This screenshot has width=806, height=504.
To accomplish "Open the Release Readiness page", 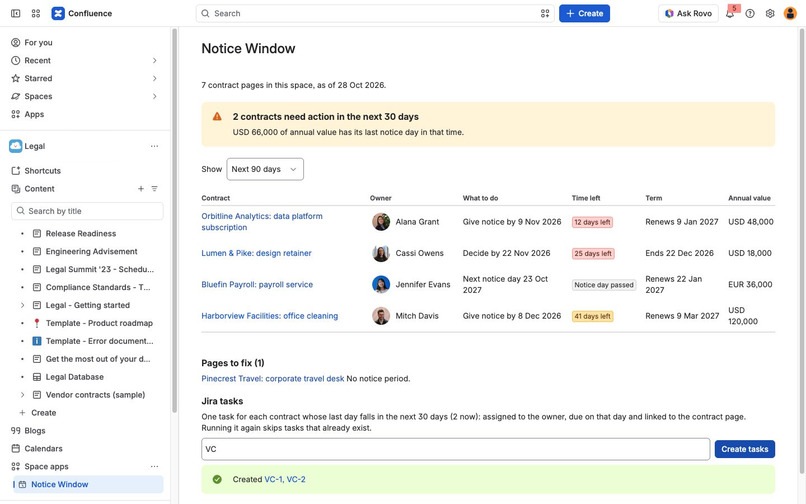I will (81, 233).
